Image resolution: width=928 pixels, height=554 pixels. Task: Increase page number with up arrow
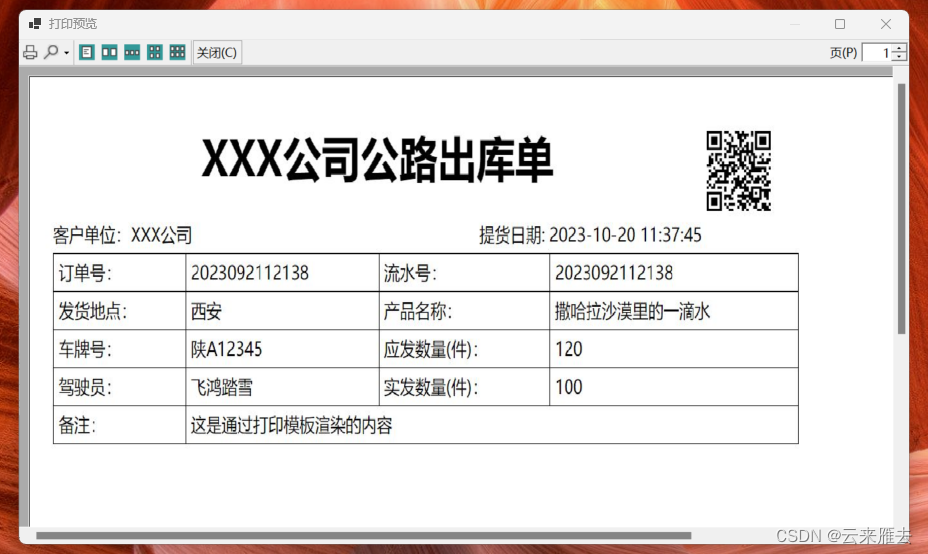tap(899, 49)
